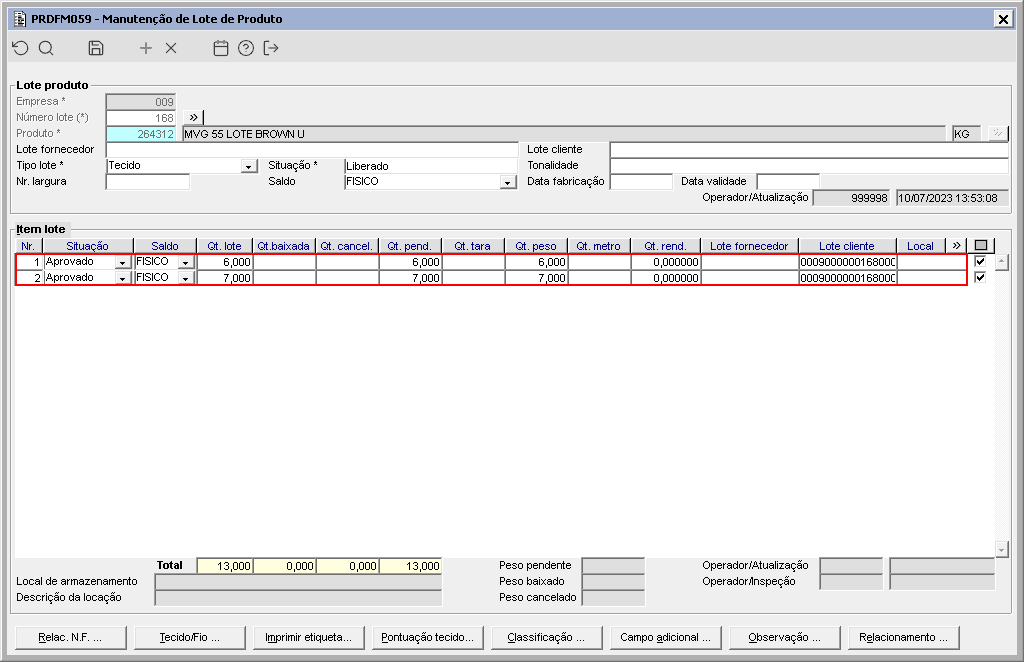The image size is (1024, 662).
Task: Click the Peso pendente field
Action: pos(613,565)
